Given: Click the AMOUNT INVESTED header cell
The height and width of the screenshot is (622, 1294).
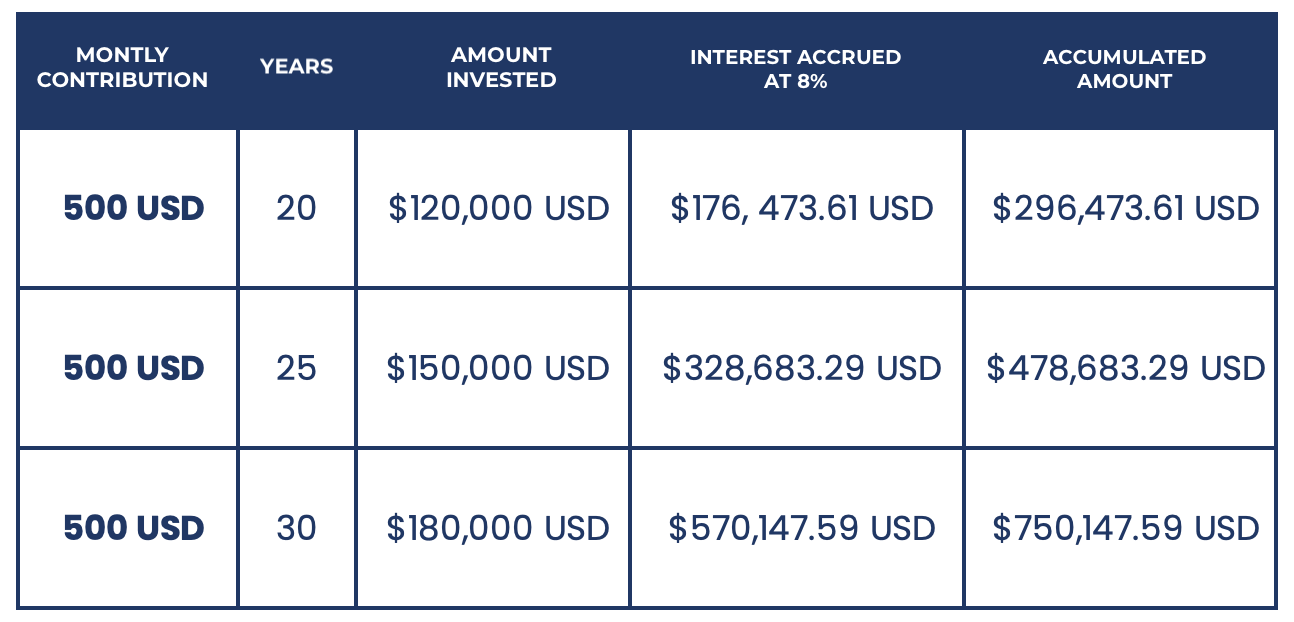Looking at the screenshot, I should pos(501,68).
